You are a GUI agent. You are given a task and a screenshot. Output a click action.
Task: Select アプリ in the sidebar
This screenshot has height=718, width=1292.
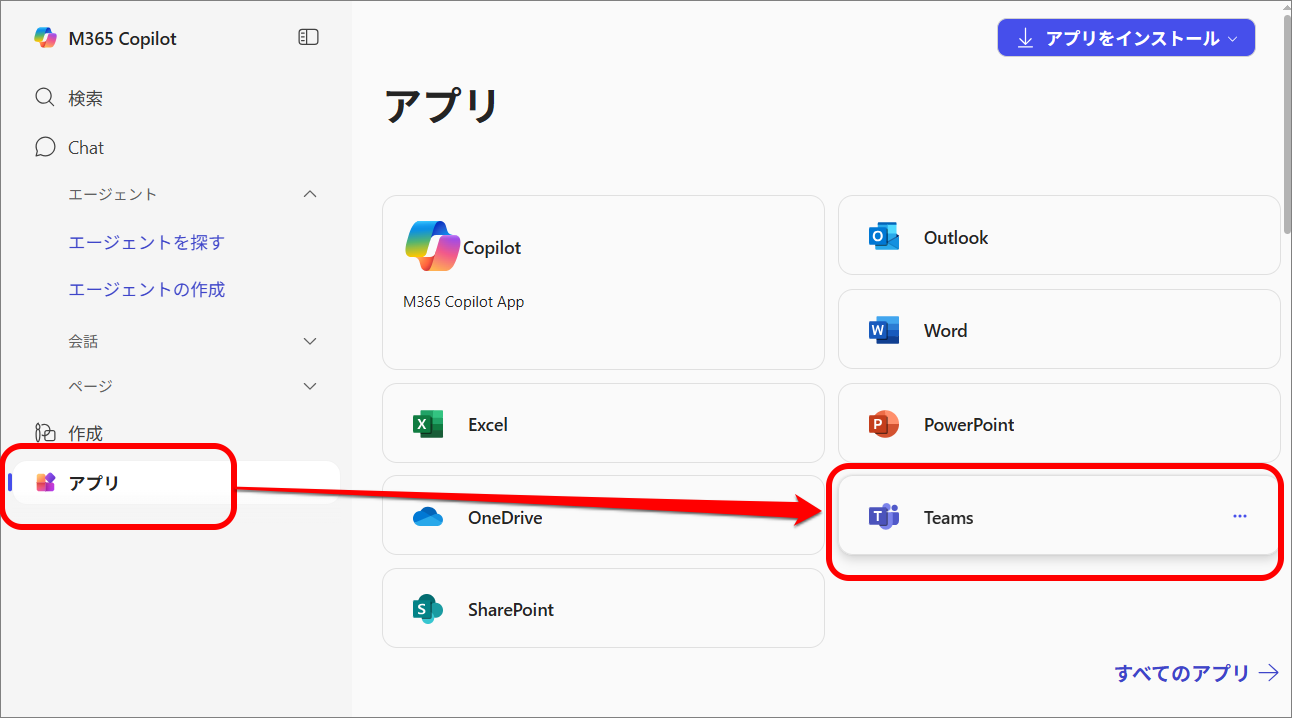coord(176,483)
